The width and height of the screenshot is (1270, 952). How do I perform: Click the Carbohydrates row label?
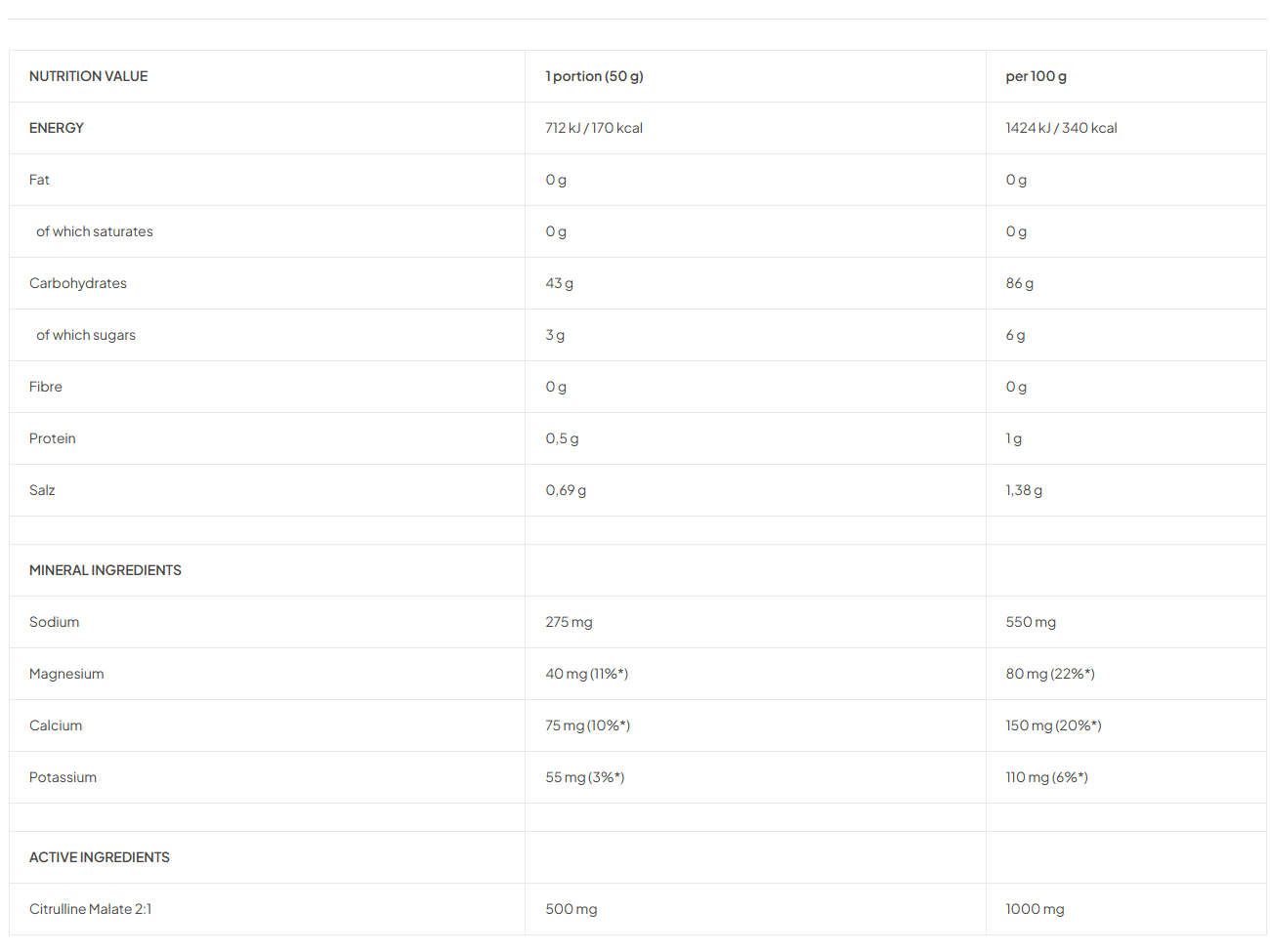point(78,283)
